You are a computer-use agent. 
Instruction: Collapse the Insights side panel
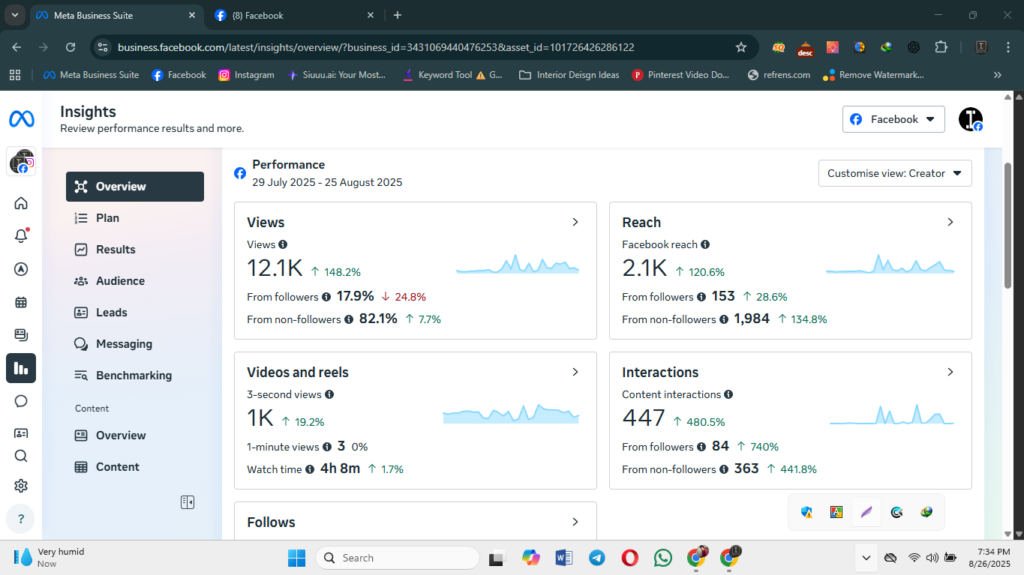coord(187,502)
